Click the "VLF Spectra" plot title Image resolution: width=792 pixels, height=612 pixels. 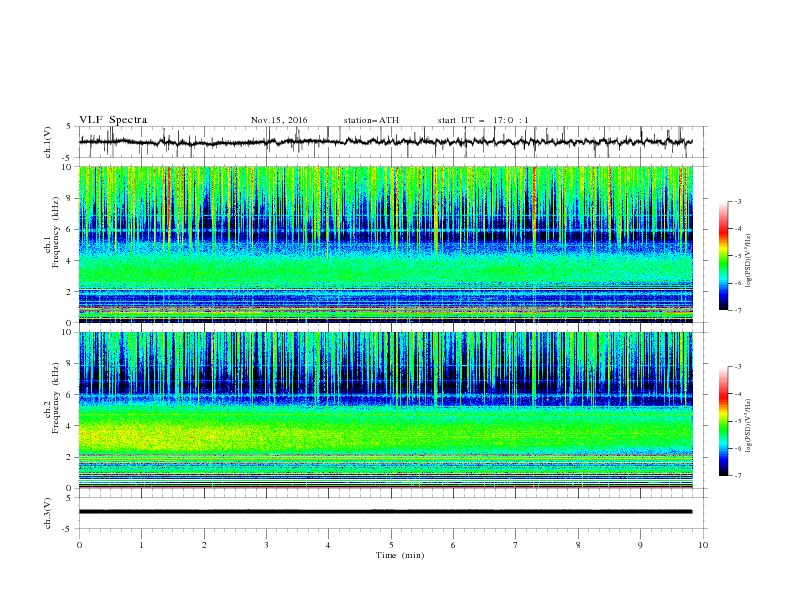click(113, 120)
